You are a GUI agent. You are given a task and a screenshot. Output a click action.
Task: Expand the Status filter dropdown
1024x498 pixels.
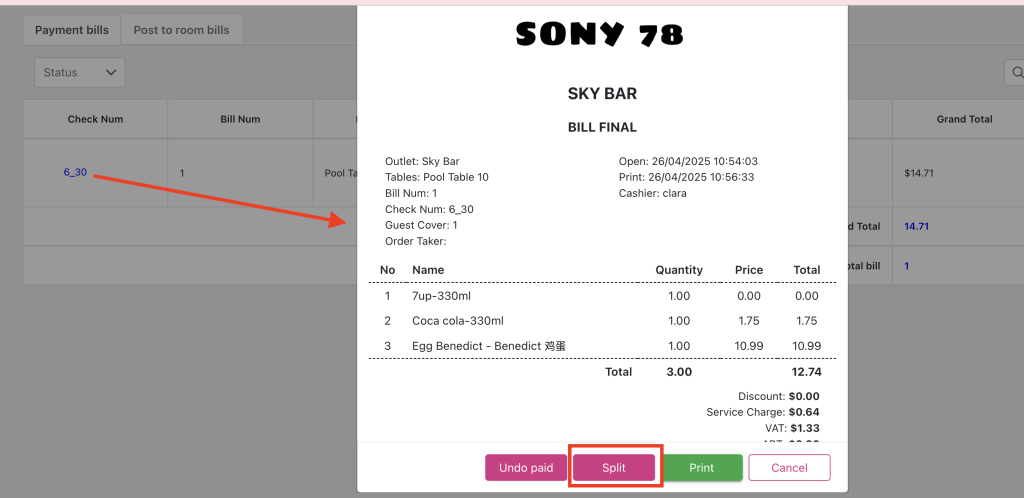pos(80,72)
